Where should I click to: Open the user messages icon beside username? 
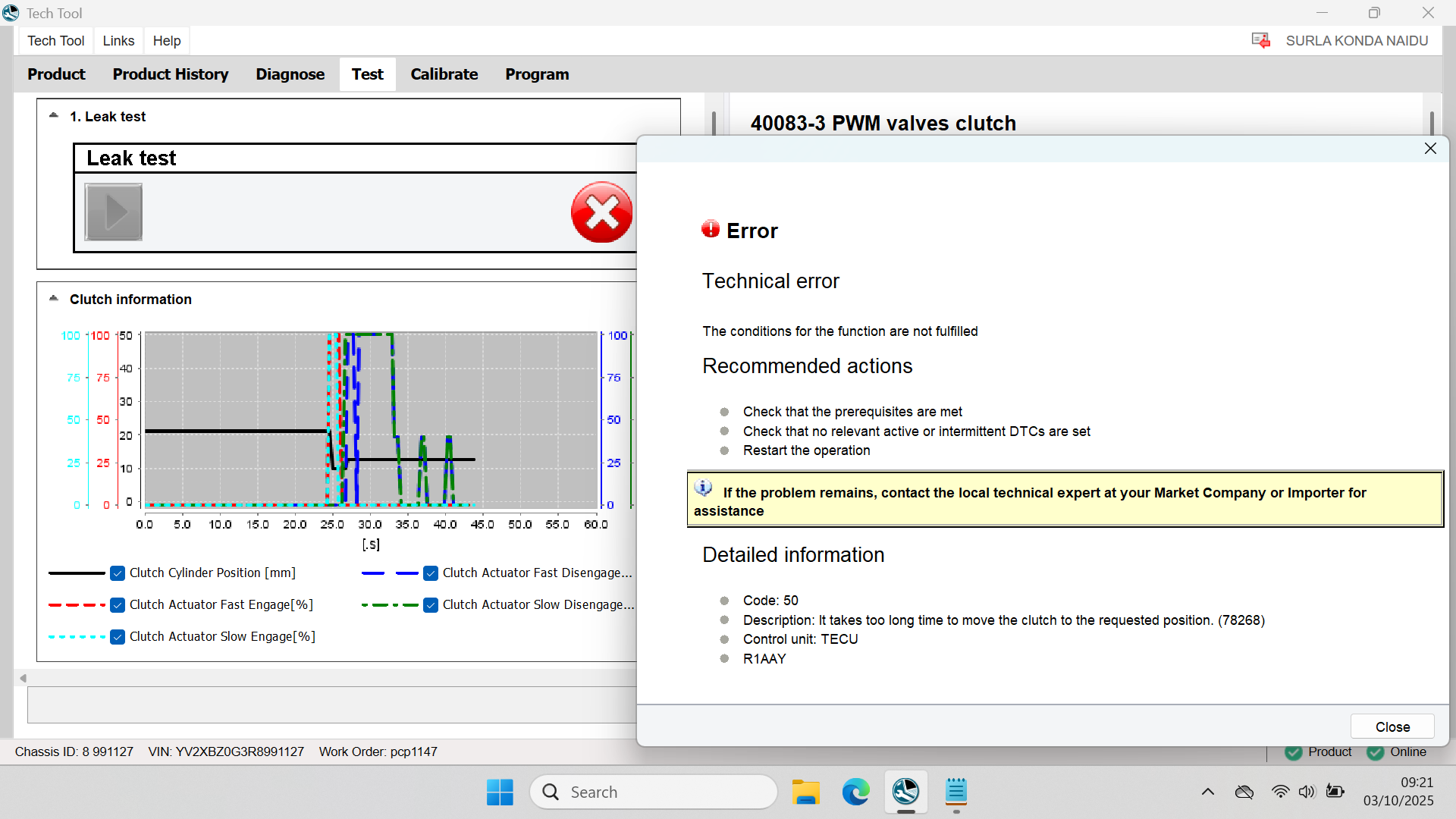click(x=1260, y=40)
